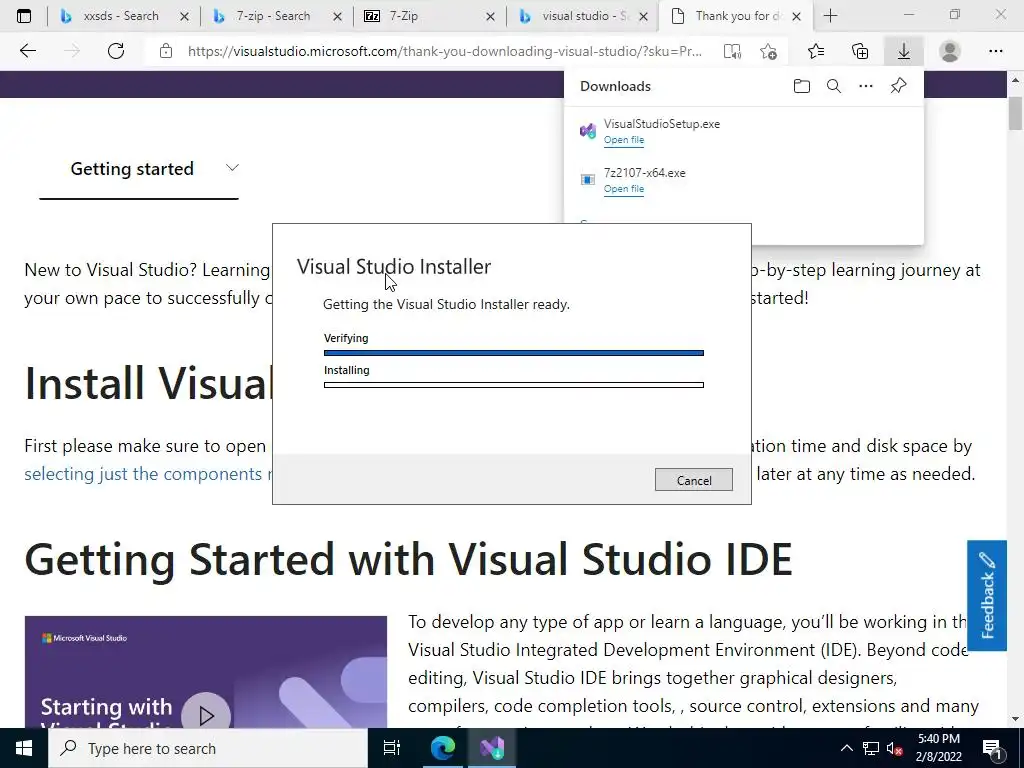Show hidden system tray icons

click(846, 748)
